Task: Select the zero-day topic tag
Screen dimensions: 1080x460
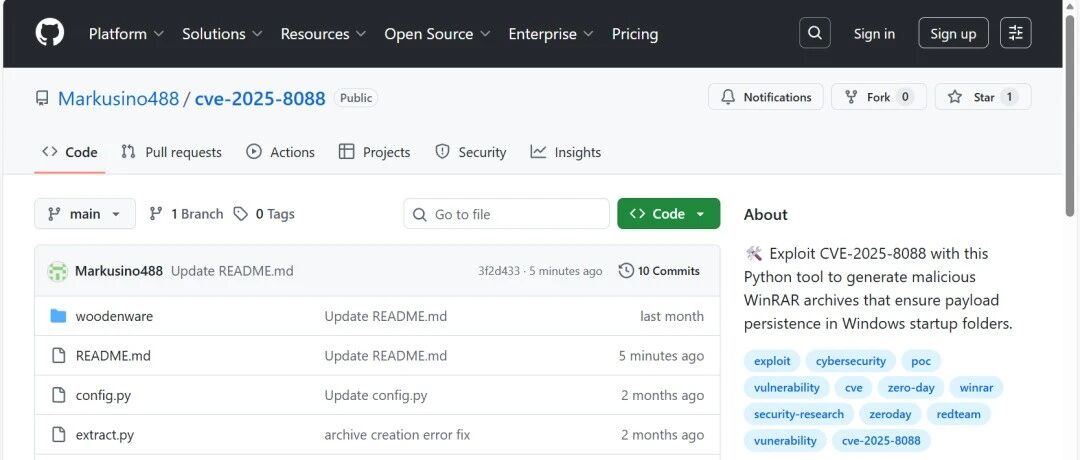Action: pos(911,387)
